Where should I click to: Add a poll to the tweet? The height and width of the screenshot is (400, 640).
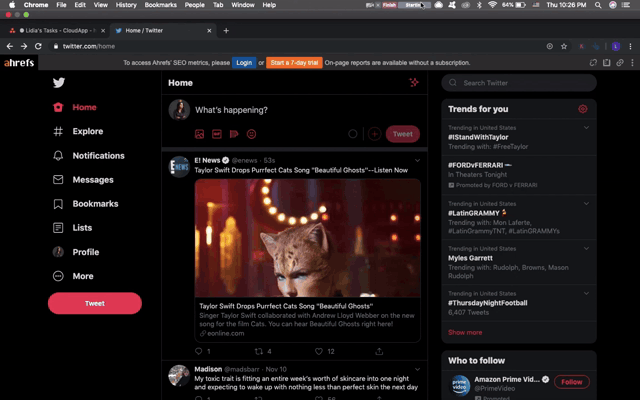234,134
